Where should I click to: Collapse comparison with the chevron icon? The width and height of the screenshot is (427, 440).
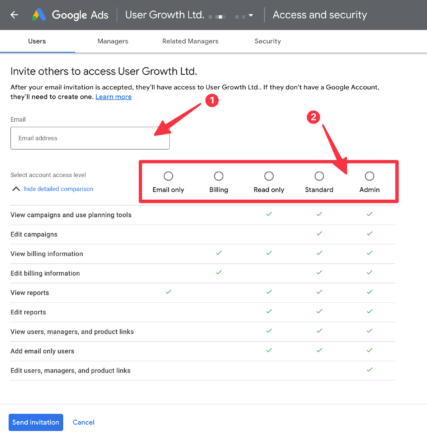tap(16, 189)
